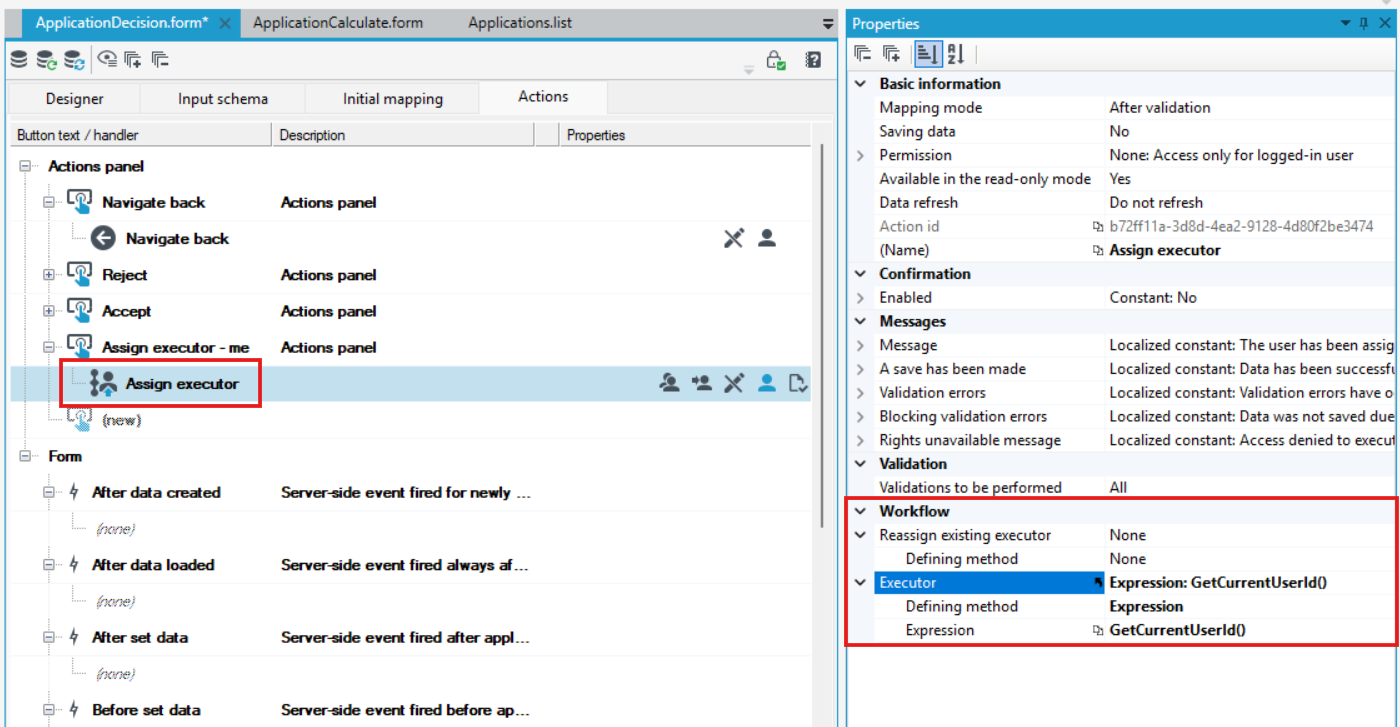Click the first database icon in form toolbar
The width and height of the screenshot is (1400, 727).
(x=19, y=60)
